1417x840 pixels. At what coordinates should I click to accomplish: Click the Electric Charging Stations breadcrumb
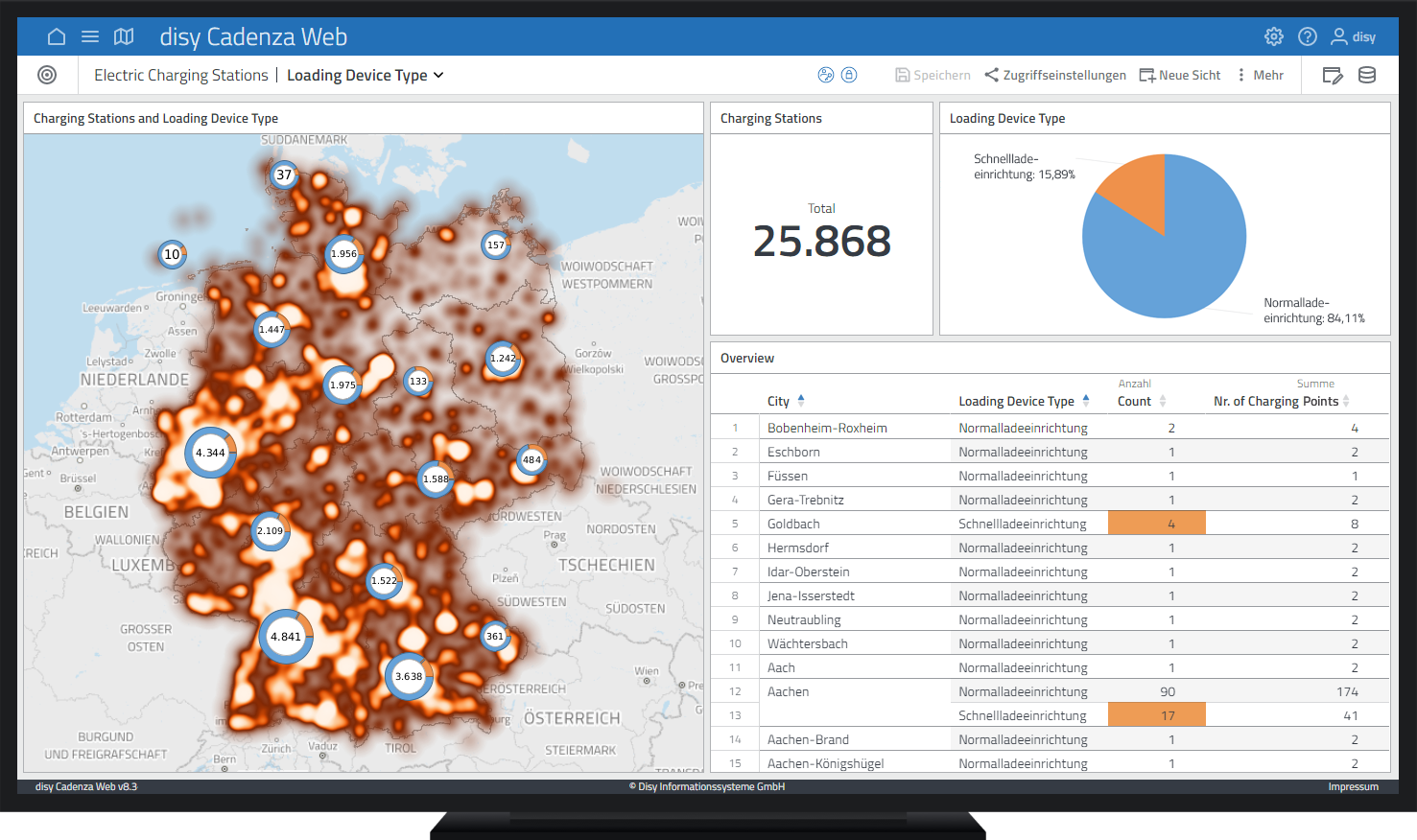180,75
